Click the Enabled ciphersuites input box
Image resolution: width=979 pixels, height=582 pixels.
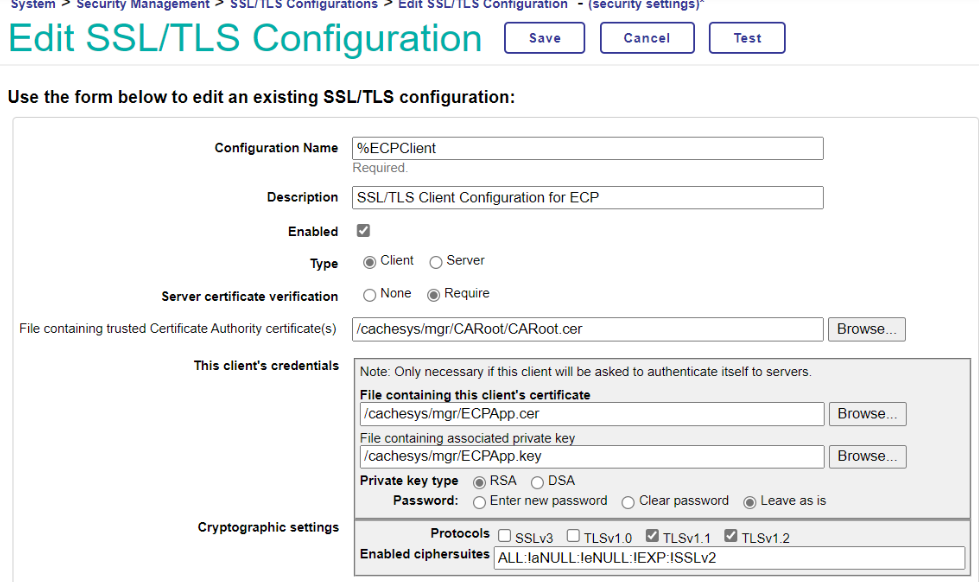pyautogui.click(x=730, y=558)
